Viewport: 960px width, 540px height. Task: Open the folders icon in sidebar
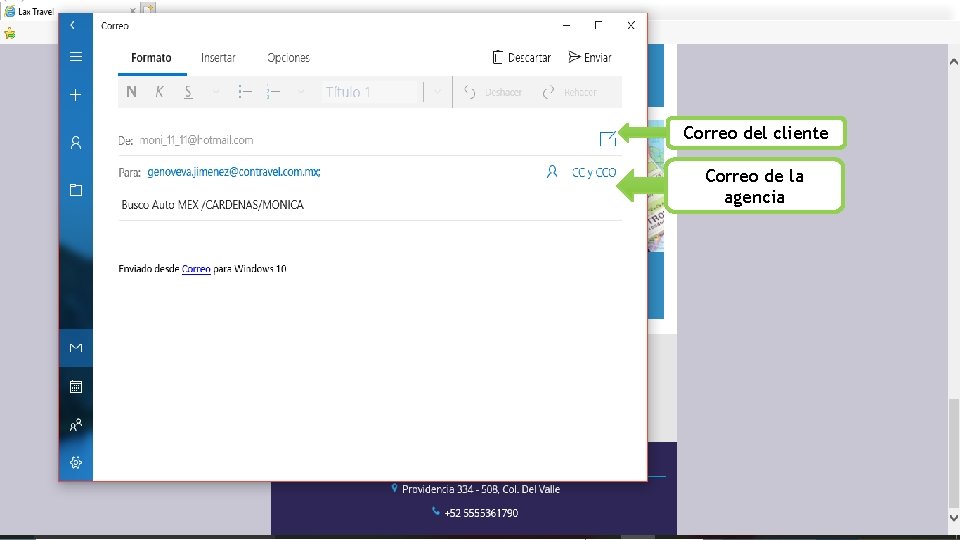tap(76, 190)
